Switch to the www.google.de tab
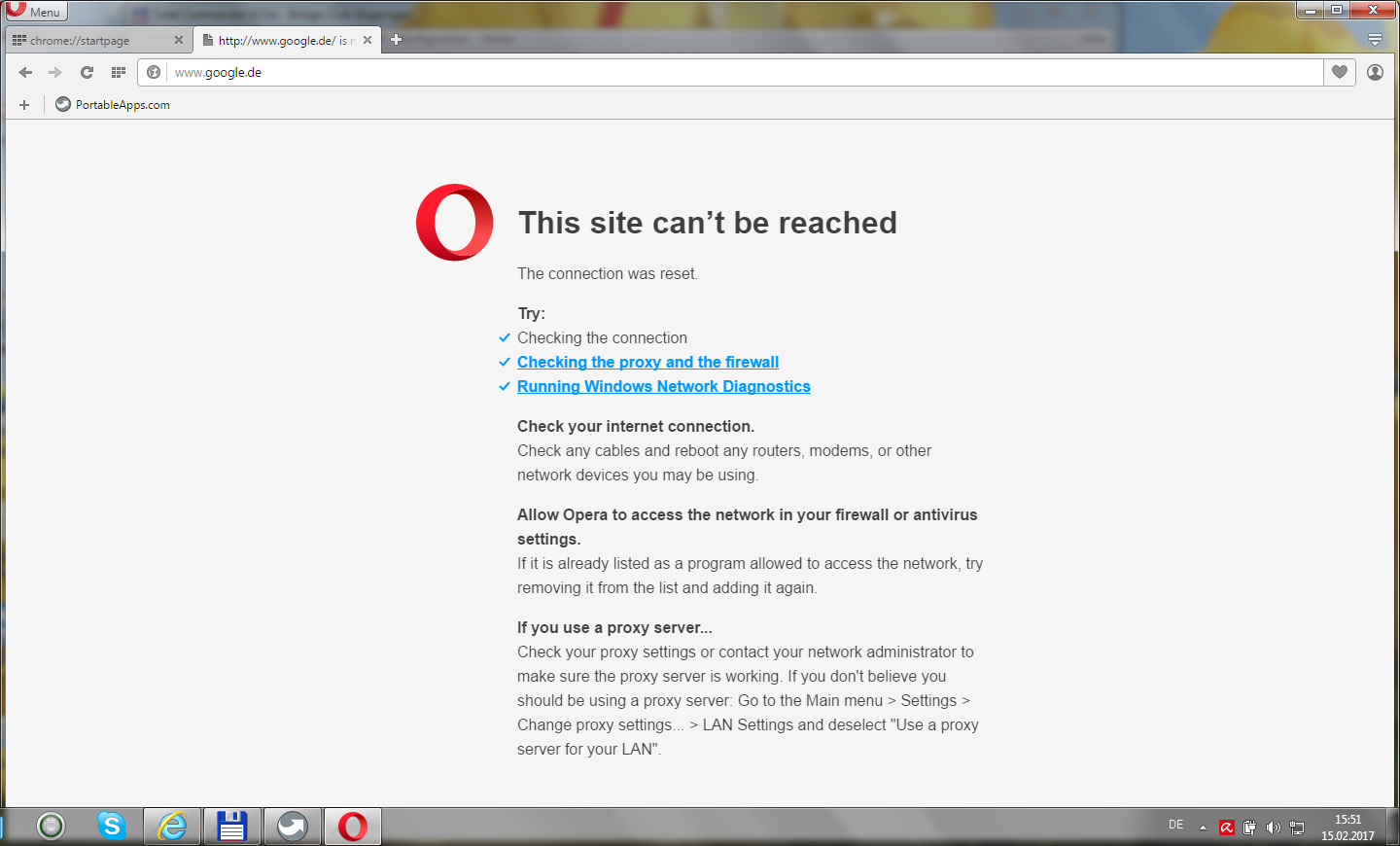 click(x=287, y=40)
